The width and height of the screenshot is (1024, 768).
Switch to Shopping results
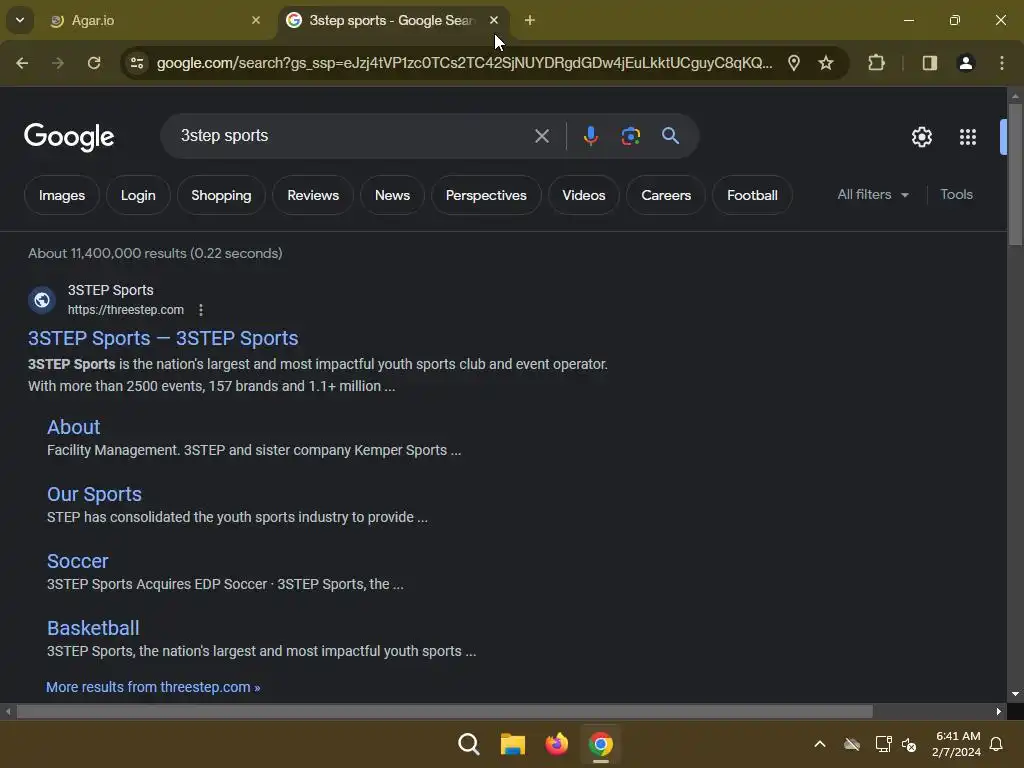point(221,195)
